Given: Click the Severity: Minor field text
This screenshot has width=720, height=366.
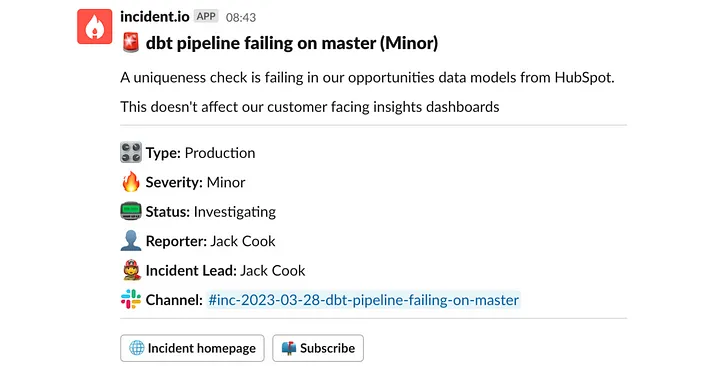Looking at the screenshot, I should click(x=196, y=182).
